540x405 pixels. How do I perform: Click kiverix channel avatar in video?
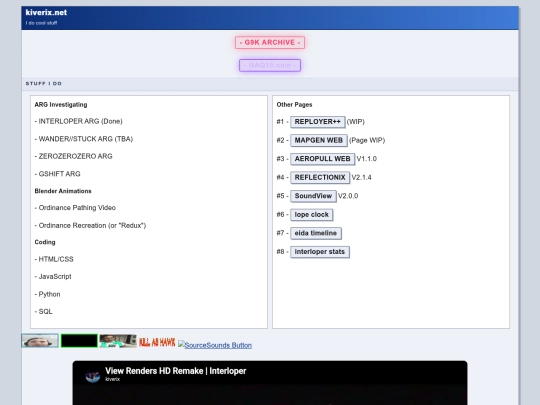93,376
